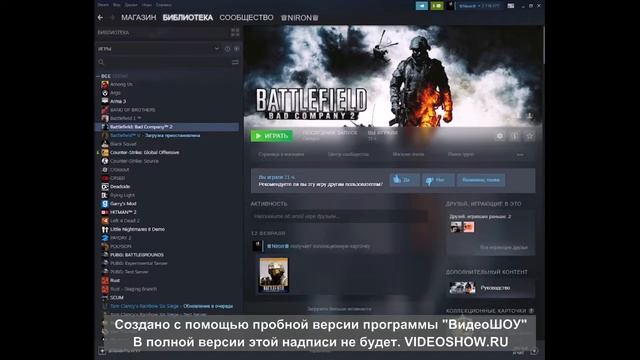Click the Garry's Mod game icon
The image size is (640, 360).
105,204
